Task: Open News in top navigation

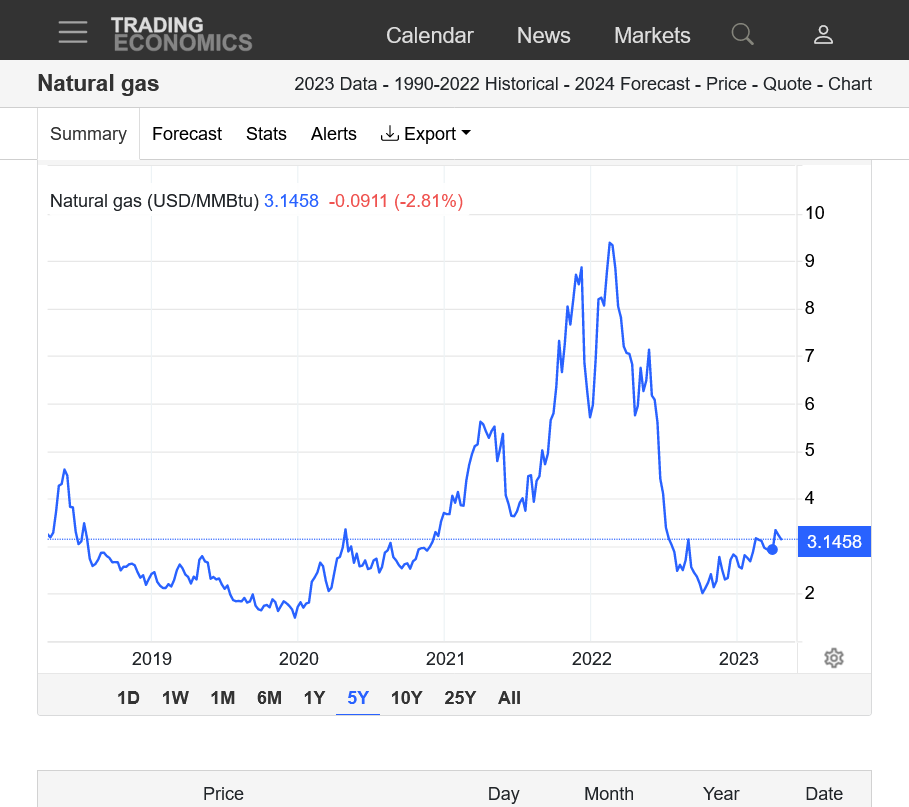Action: (x=543, y=35)
